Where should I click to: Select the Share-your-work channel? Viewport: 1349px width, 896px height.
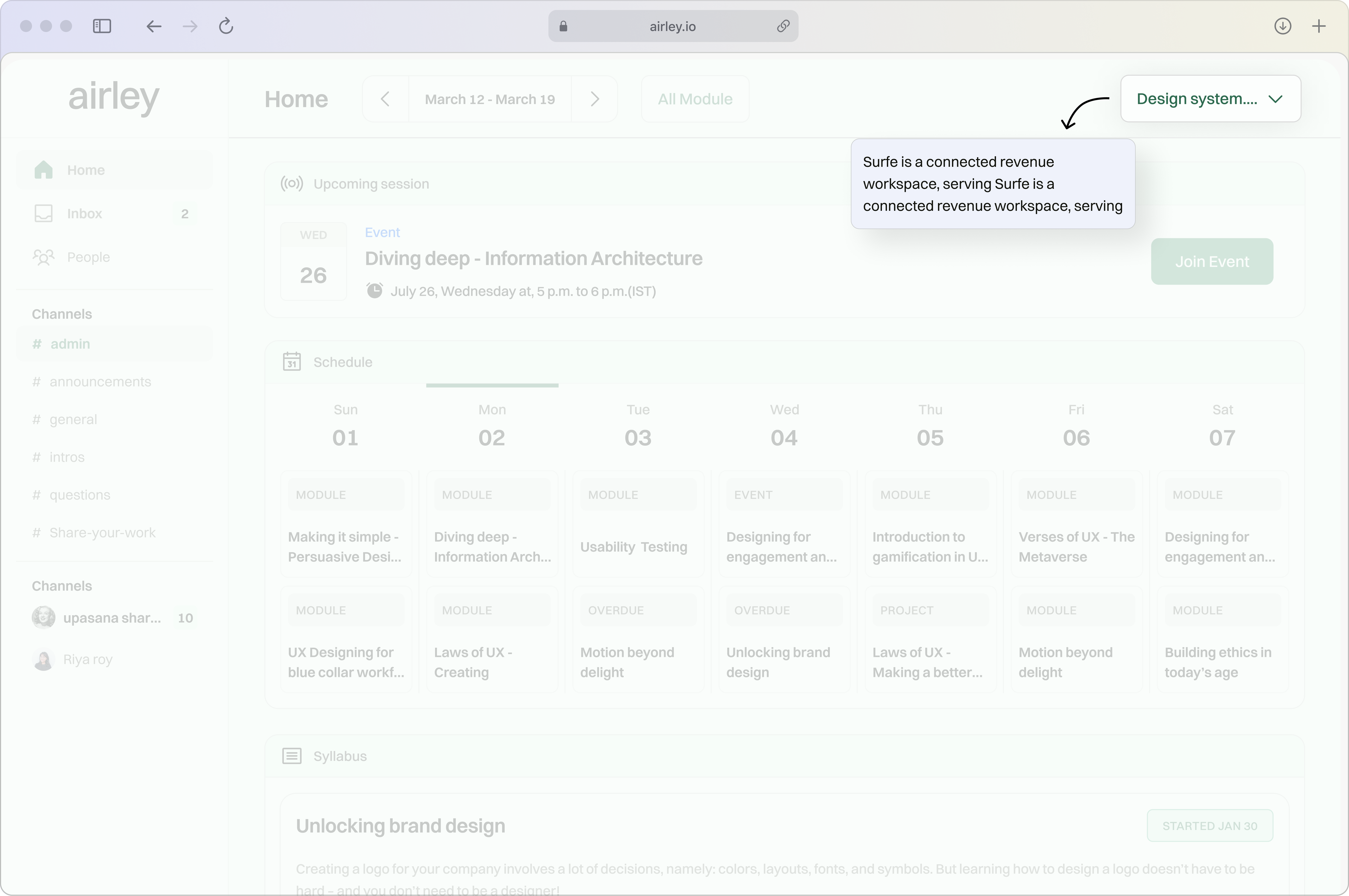click(114, 533)
